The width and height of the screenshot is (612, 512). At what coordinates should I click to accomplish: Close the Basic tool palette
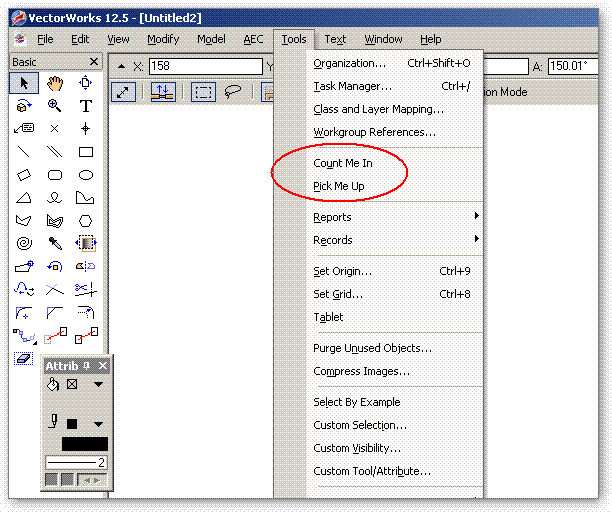point(94,62)
